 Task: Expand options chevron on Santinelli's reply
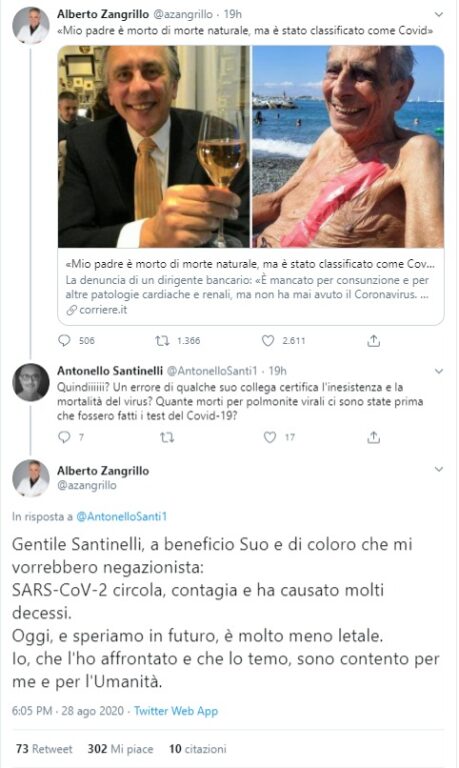click(x=439, y=371)
